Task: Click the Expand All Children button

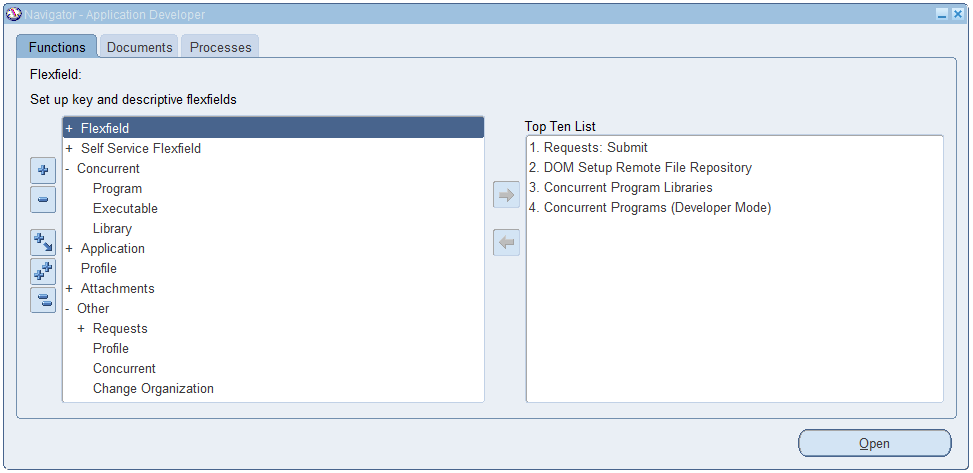Action: (x=43, y=242)
